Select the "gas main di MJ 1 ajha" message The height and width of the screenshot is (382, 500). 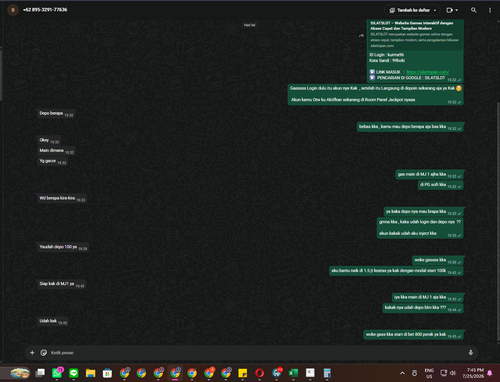point(429,175)
